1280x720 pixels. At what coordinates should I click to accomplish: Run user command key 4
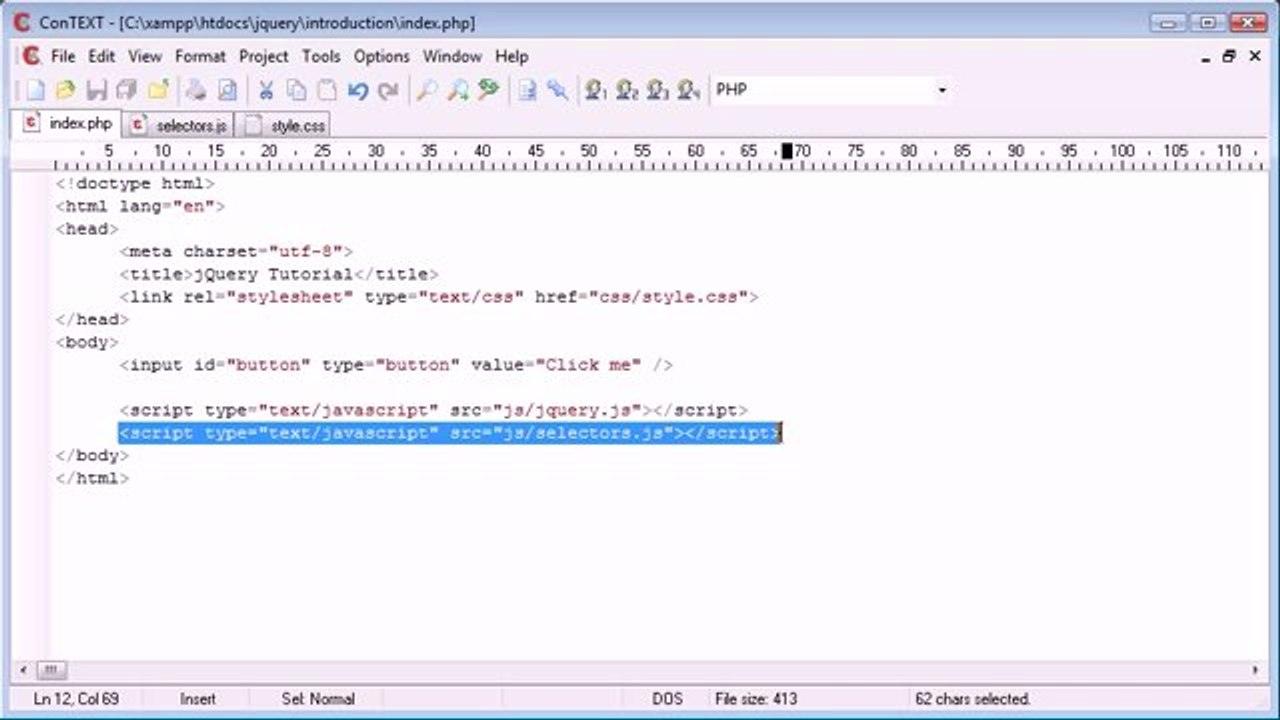688,90
